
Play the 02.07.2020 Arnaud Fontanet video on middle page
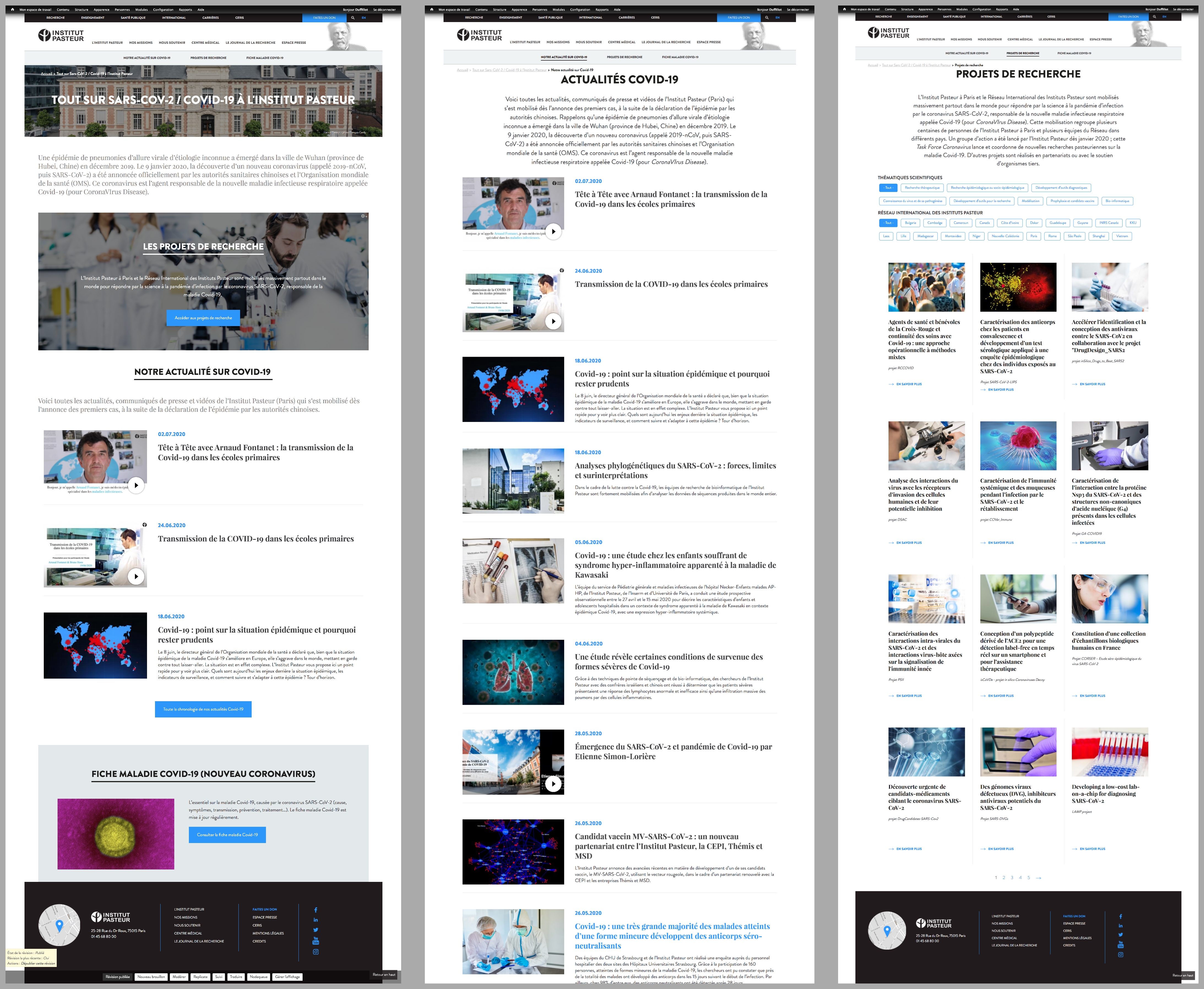tap(553, 231)
